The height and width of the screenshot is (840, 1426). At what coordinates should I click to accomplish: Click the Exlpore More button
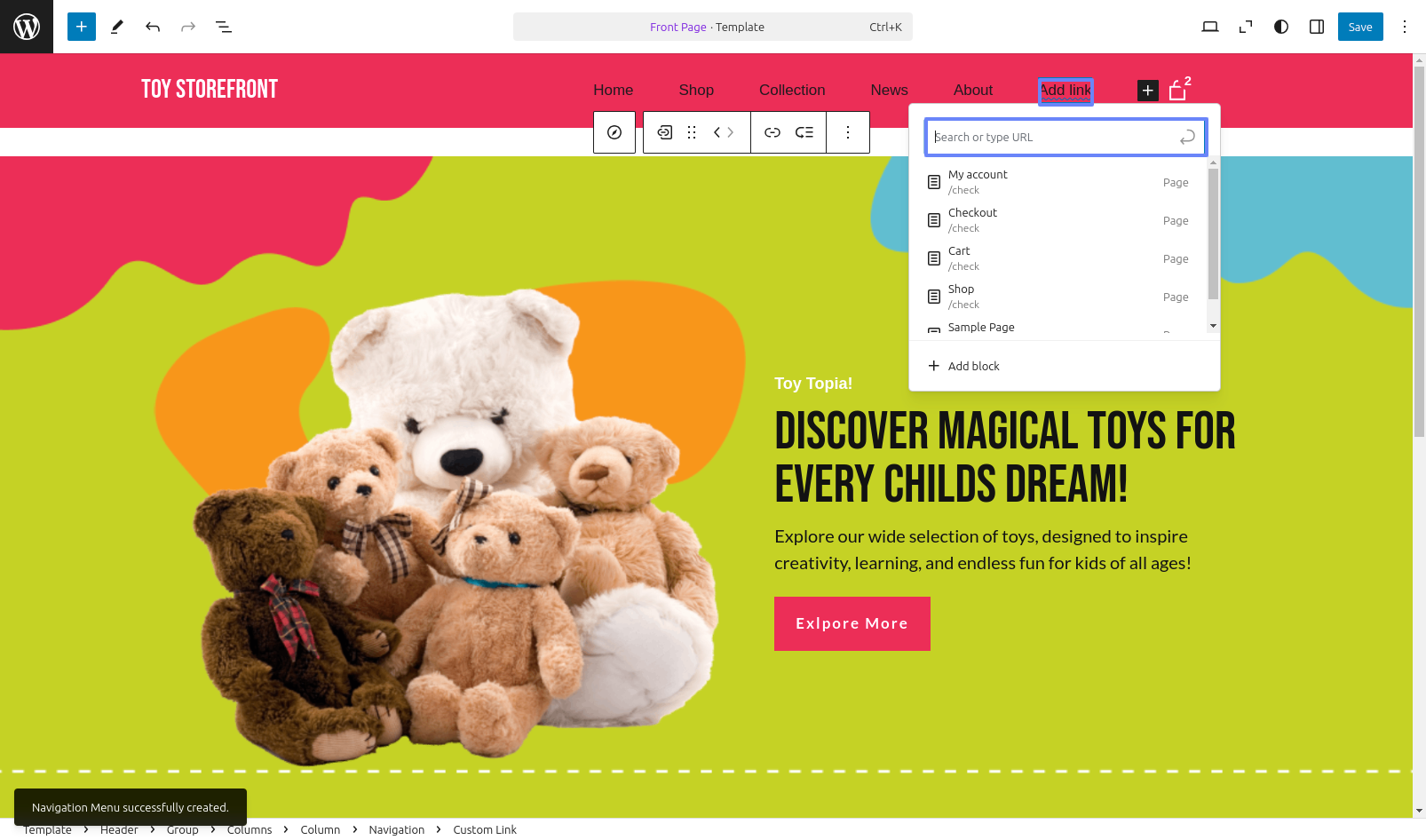(x=852, y=623)
